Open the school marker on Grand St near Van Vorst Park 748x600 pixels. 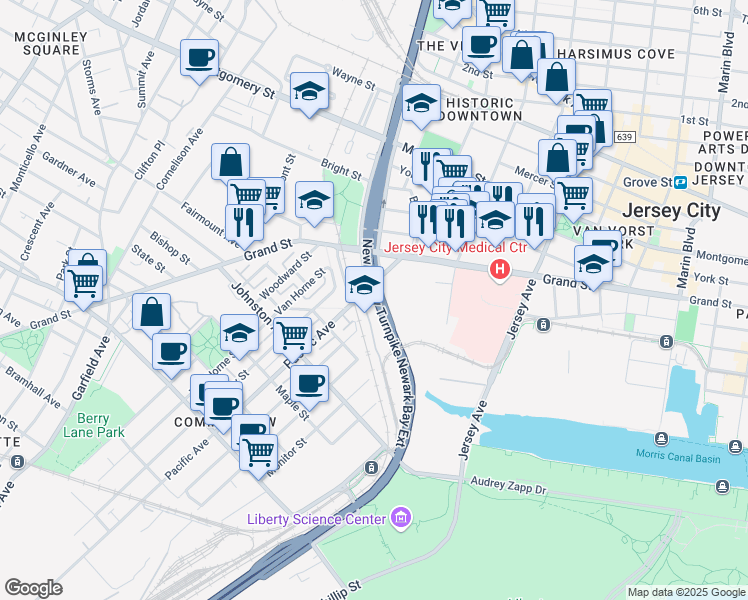point(593,266)
